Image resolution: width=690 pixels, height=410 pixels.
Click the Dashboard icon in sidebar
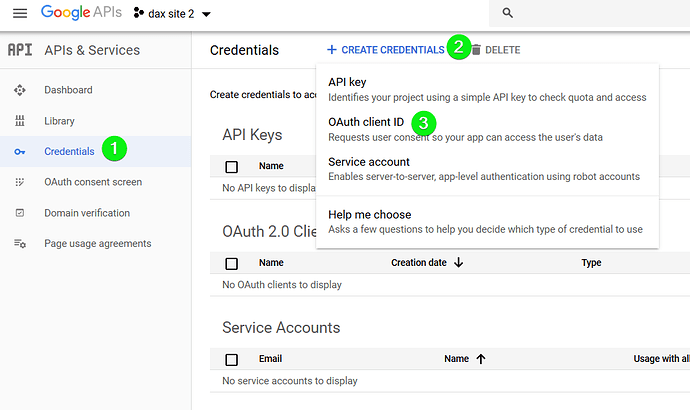19,90
